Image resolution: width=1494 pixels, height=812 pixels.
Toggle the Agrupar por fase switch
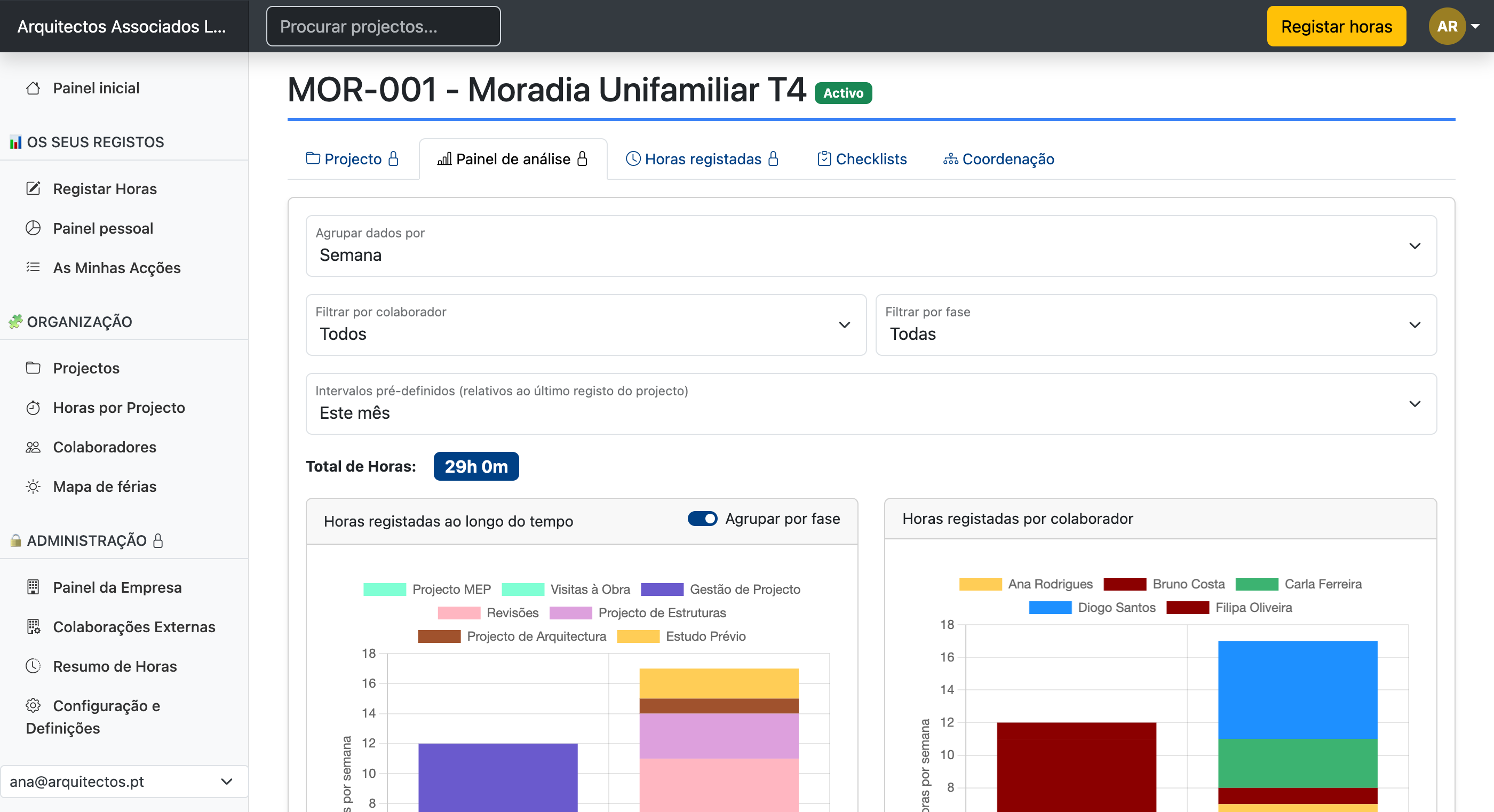click(x=702, y=519)
